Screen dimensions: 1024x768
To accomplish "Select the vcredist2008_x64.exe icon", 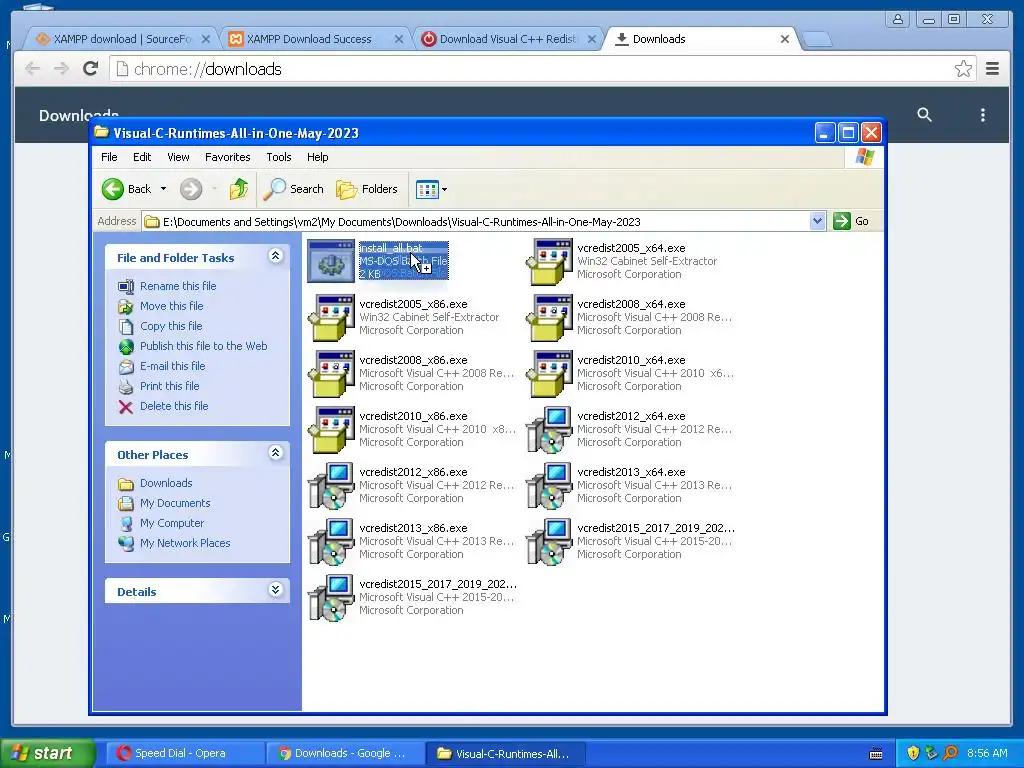I will coord(549,317).
